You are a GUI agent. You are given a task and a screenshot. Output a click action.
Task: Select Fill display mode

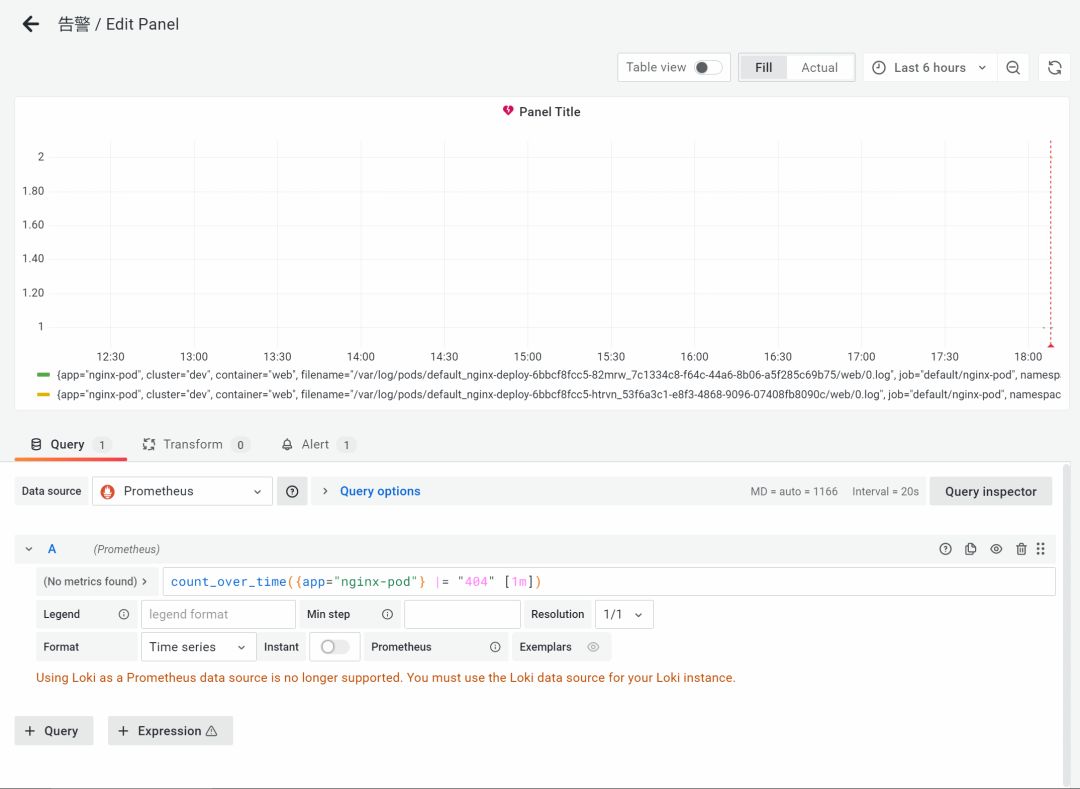763,67
